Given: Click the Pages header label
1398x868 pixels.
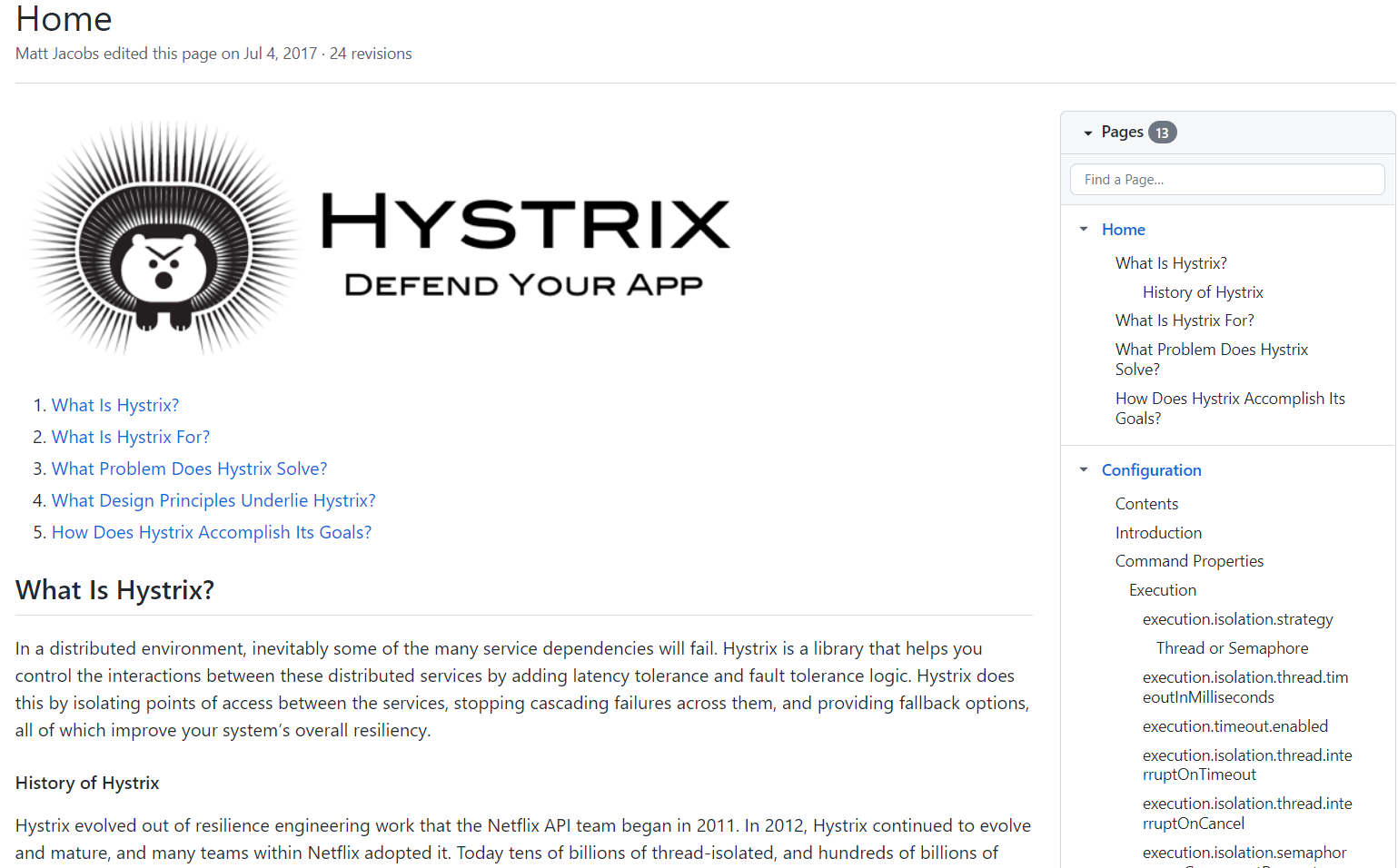Looking at the screenshot, I should pos(1122,133).
